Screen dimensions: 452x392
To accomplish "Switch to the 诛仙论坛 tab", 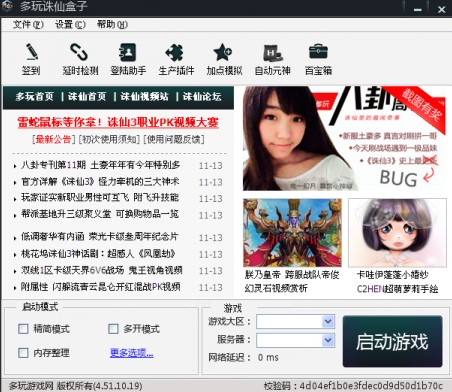I will click(x=202, y=97).
